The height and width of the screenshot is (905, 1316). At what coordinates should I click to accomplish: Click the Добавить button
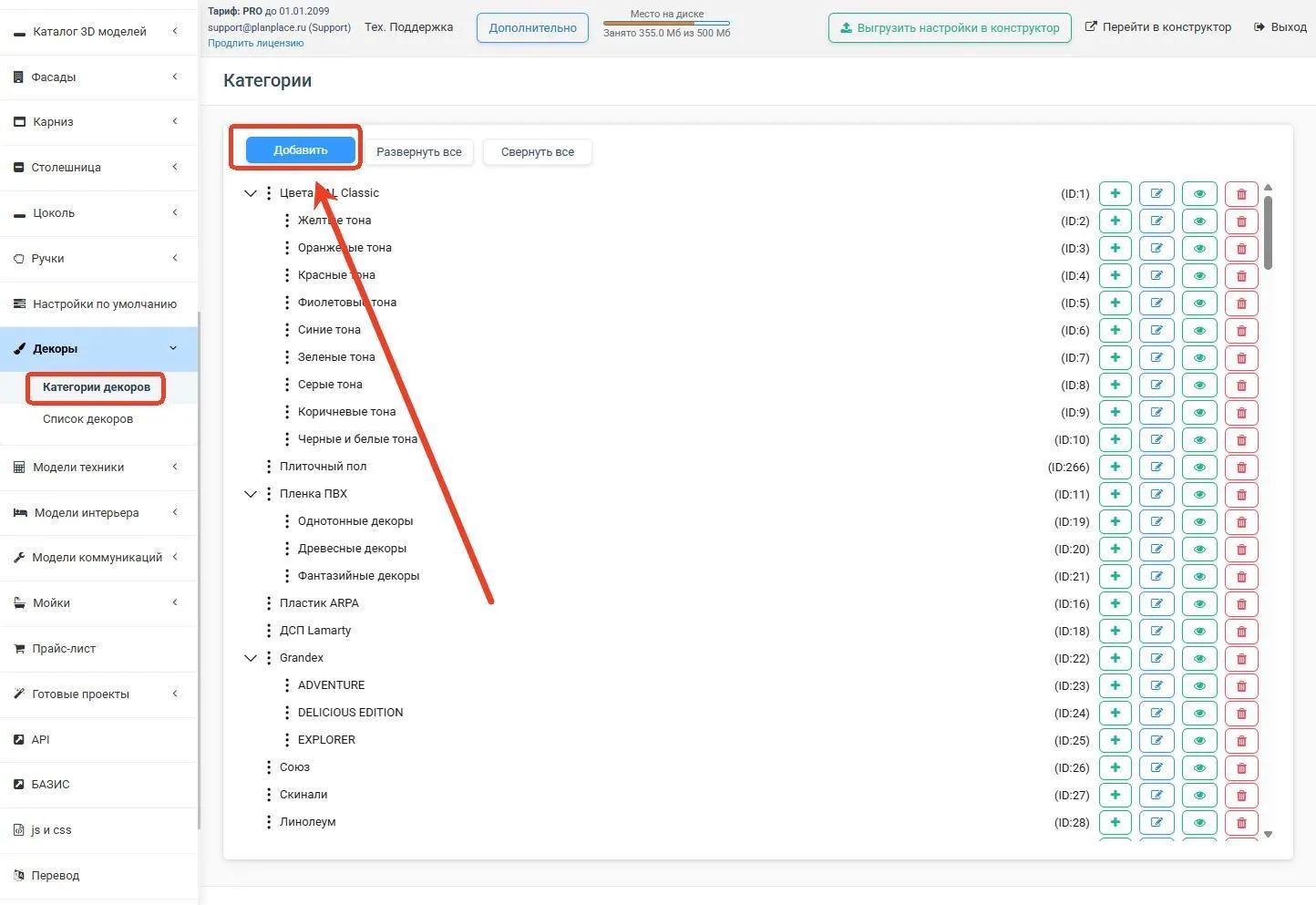tap(301, 150)
